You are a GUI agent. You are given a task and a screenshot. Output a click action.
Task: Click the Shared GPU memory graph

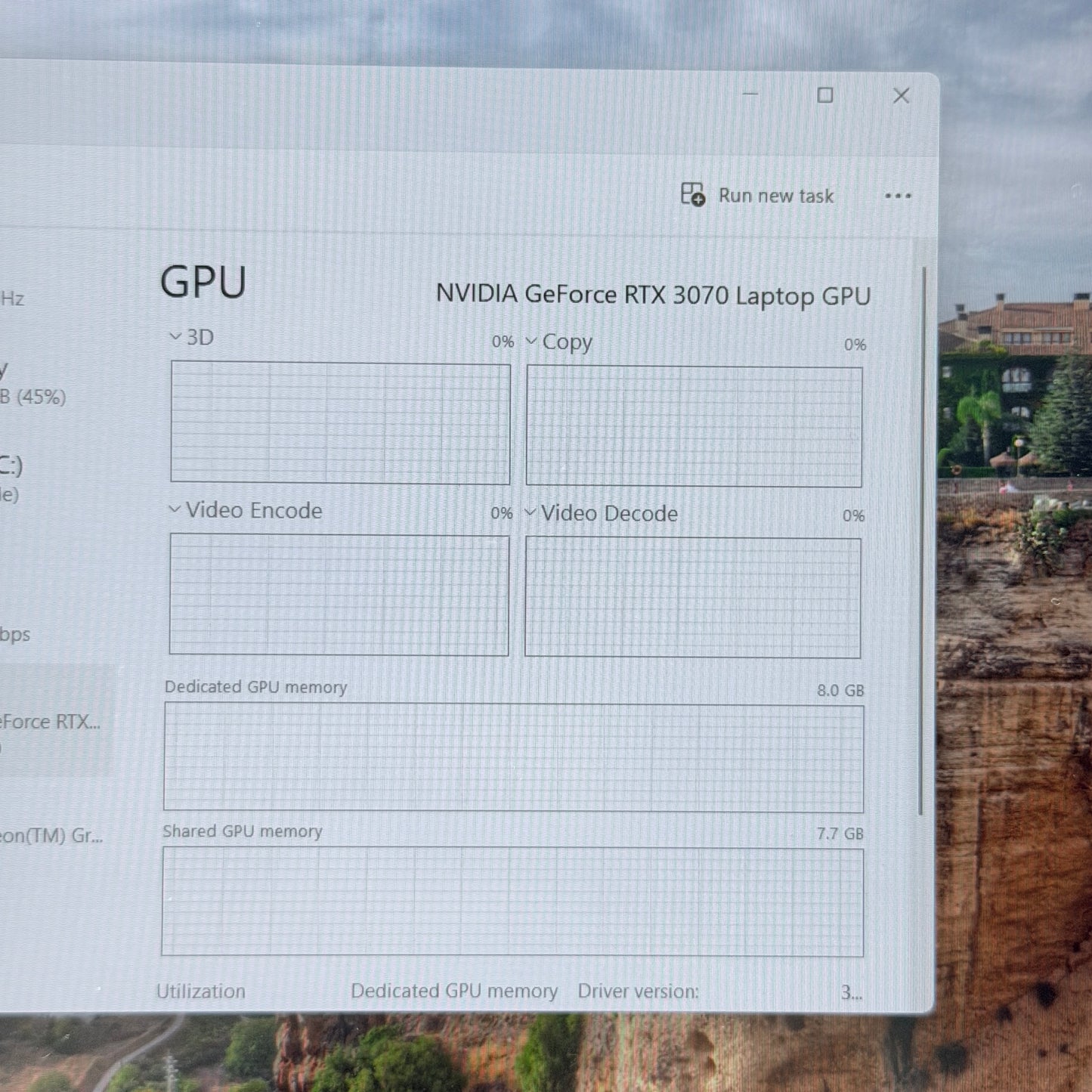click(512, 902)
